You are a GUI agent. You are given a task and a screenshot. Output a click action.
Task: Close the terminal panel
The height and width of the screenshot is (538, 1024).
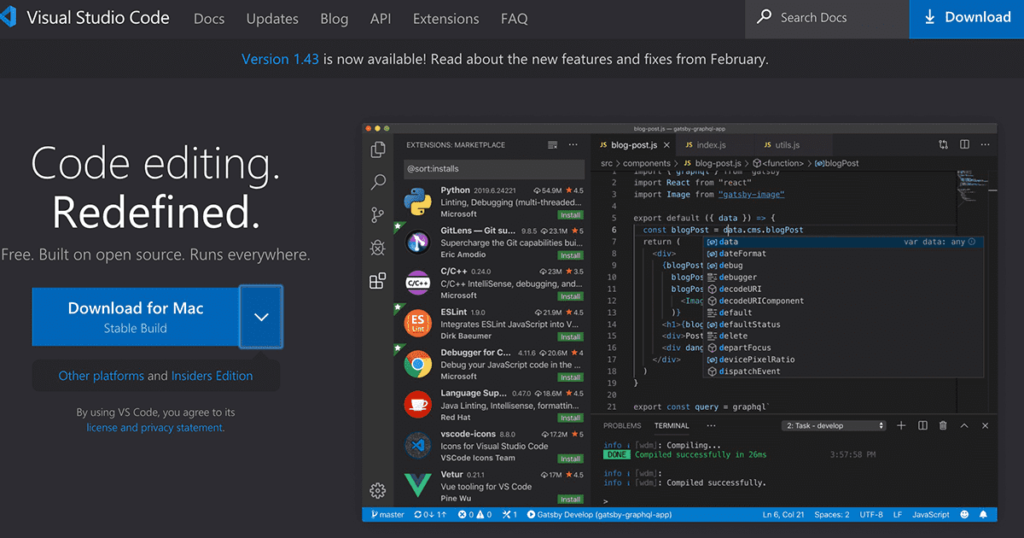[985, 426]
